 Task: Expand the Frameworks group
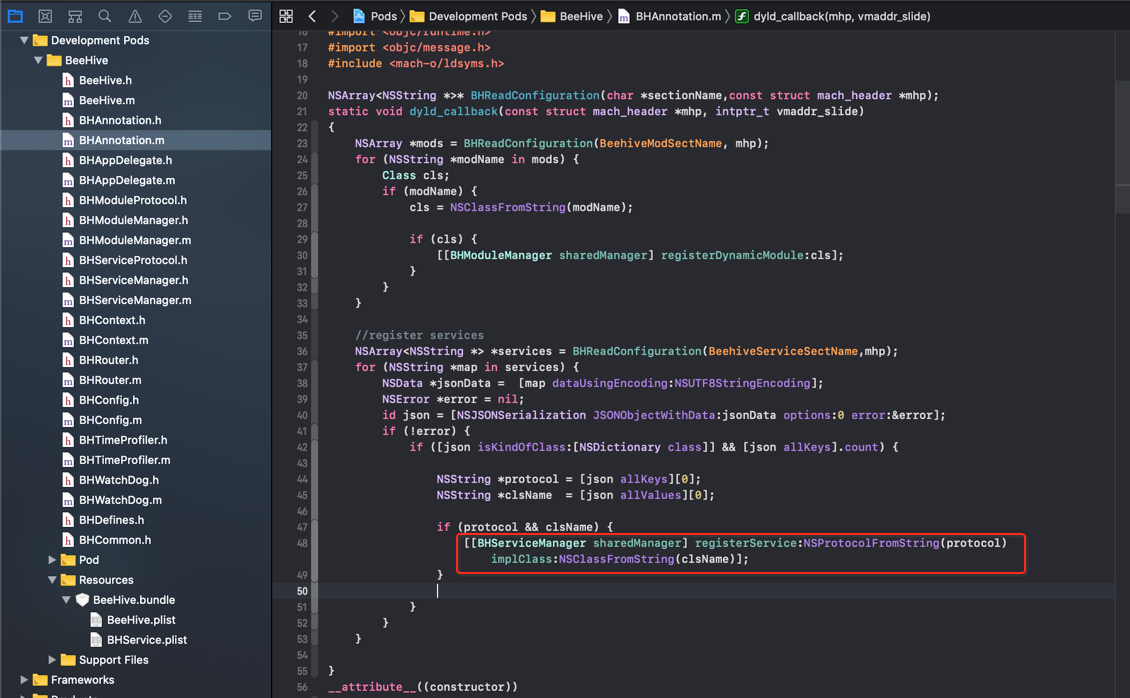24,680
